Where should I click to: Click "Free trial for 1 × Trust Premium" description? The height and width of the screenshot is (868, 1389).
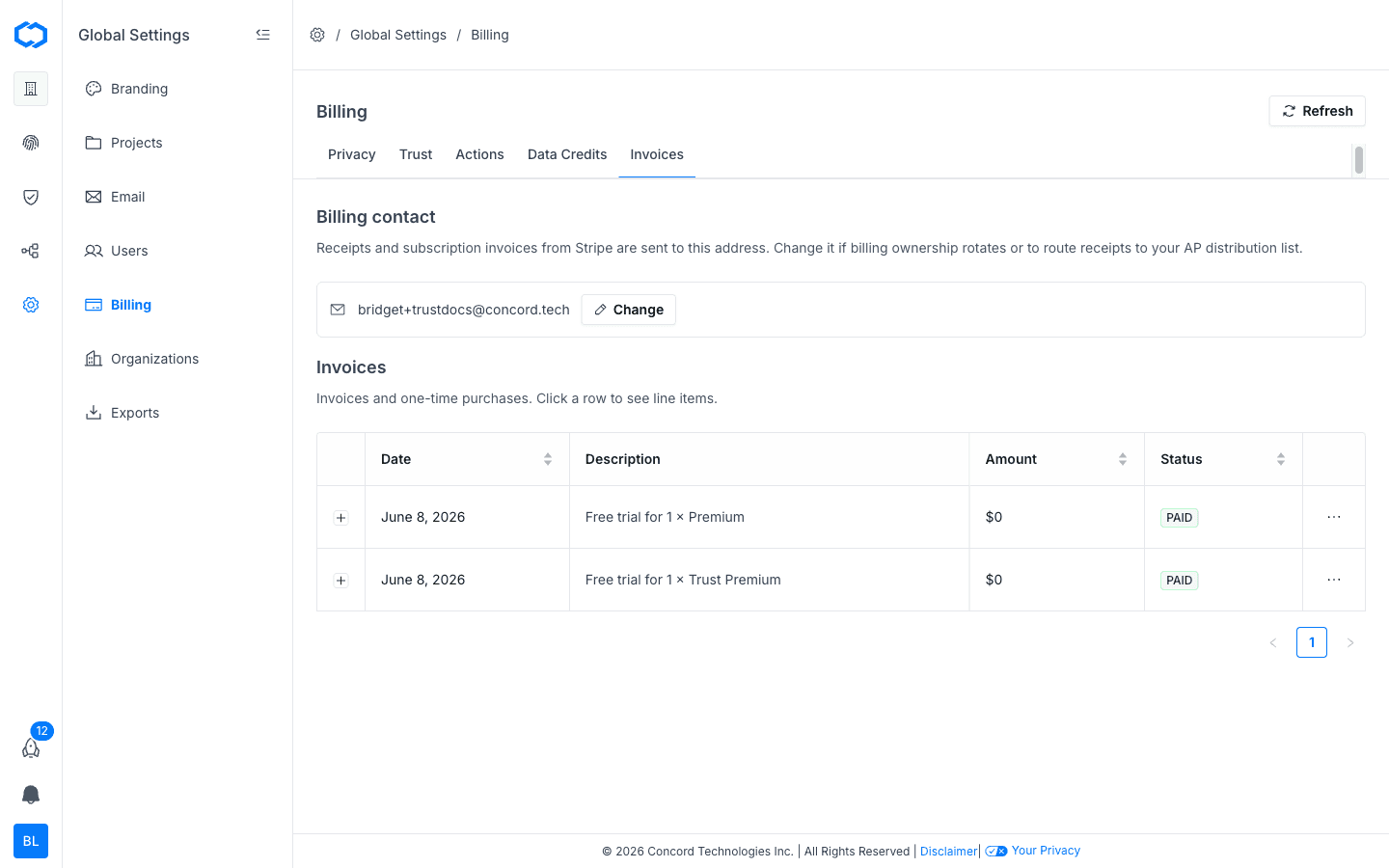tap(683, 580)
